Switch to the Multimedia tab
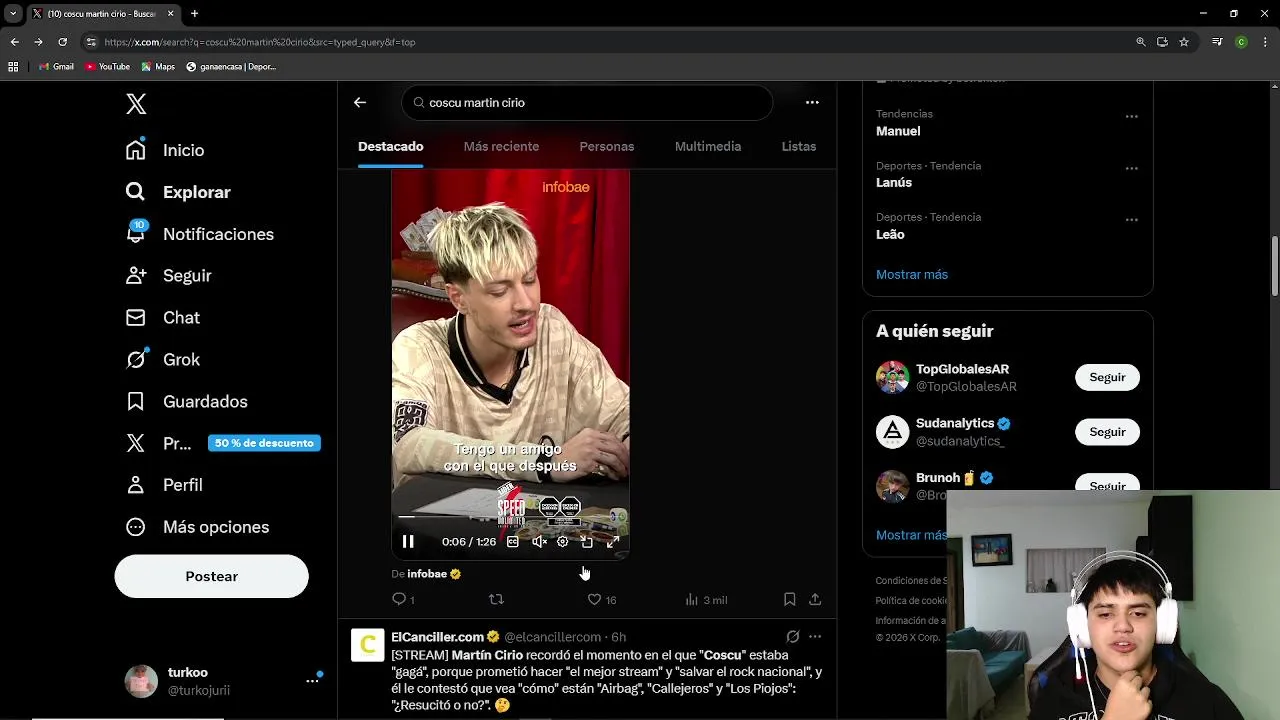1280x720 pixels. point(708,147)
